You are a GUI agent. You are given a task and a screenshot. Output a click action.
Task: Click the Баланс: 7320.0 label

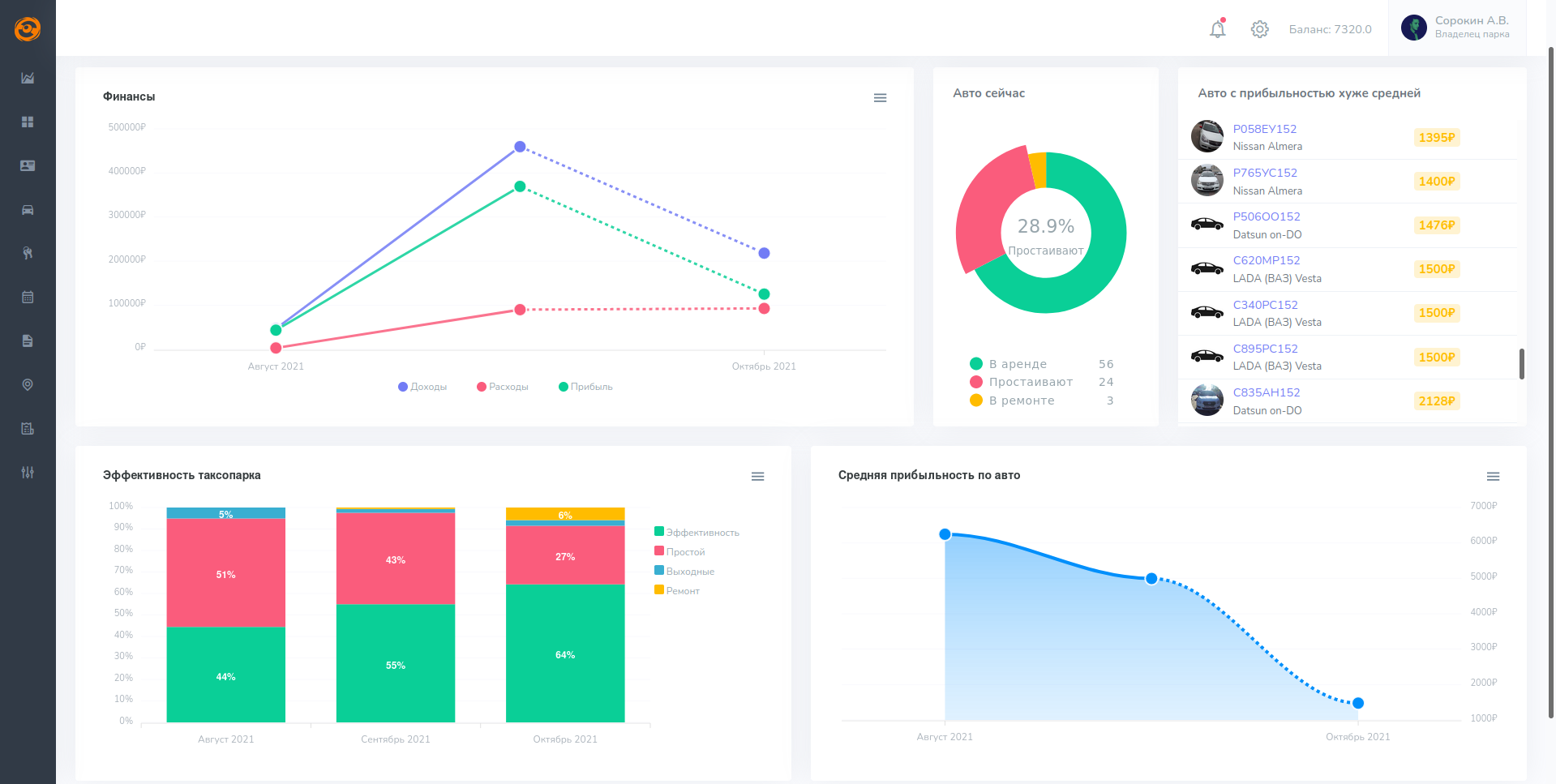(1331, 29)
